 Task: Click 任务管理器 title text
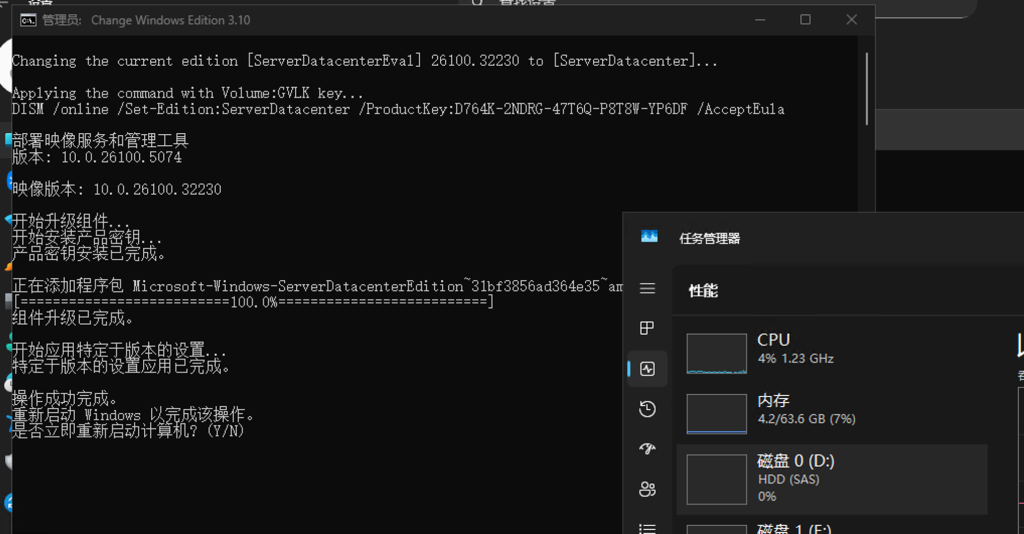click(x=709, y=238)
